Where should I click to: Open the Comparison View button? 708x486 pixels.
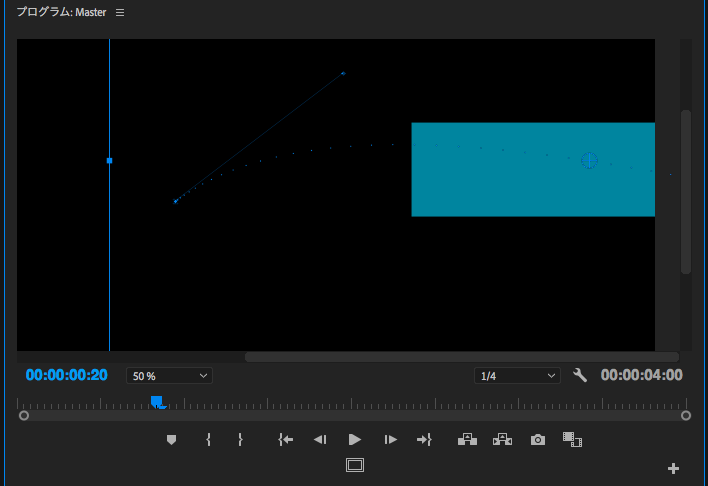coord(572,439)
